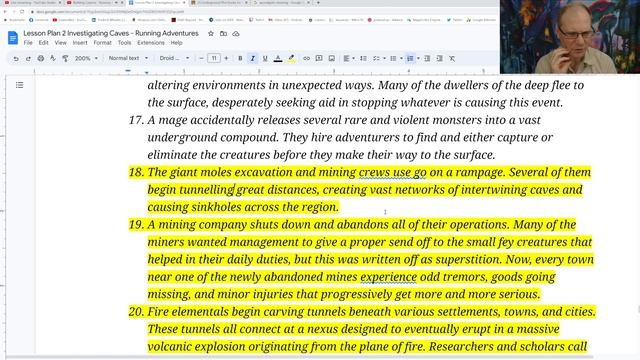Open the text alignment options

(349, 59)
